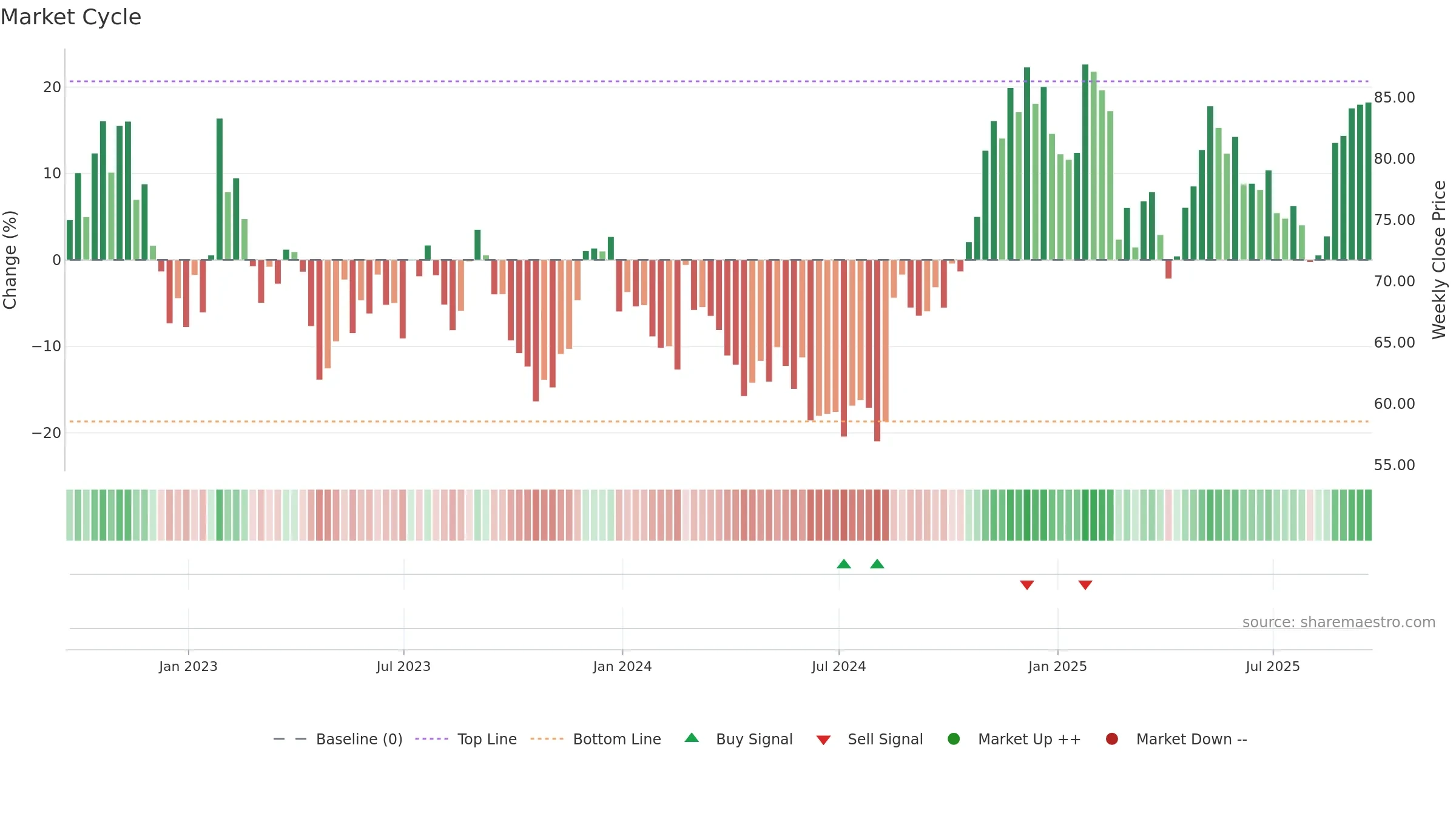Click the Change (%) axis title
The image size is (1456, 819).
click(10, 260)
